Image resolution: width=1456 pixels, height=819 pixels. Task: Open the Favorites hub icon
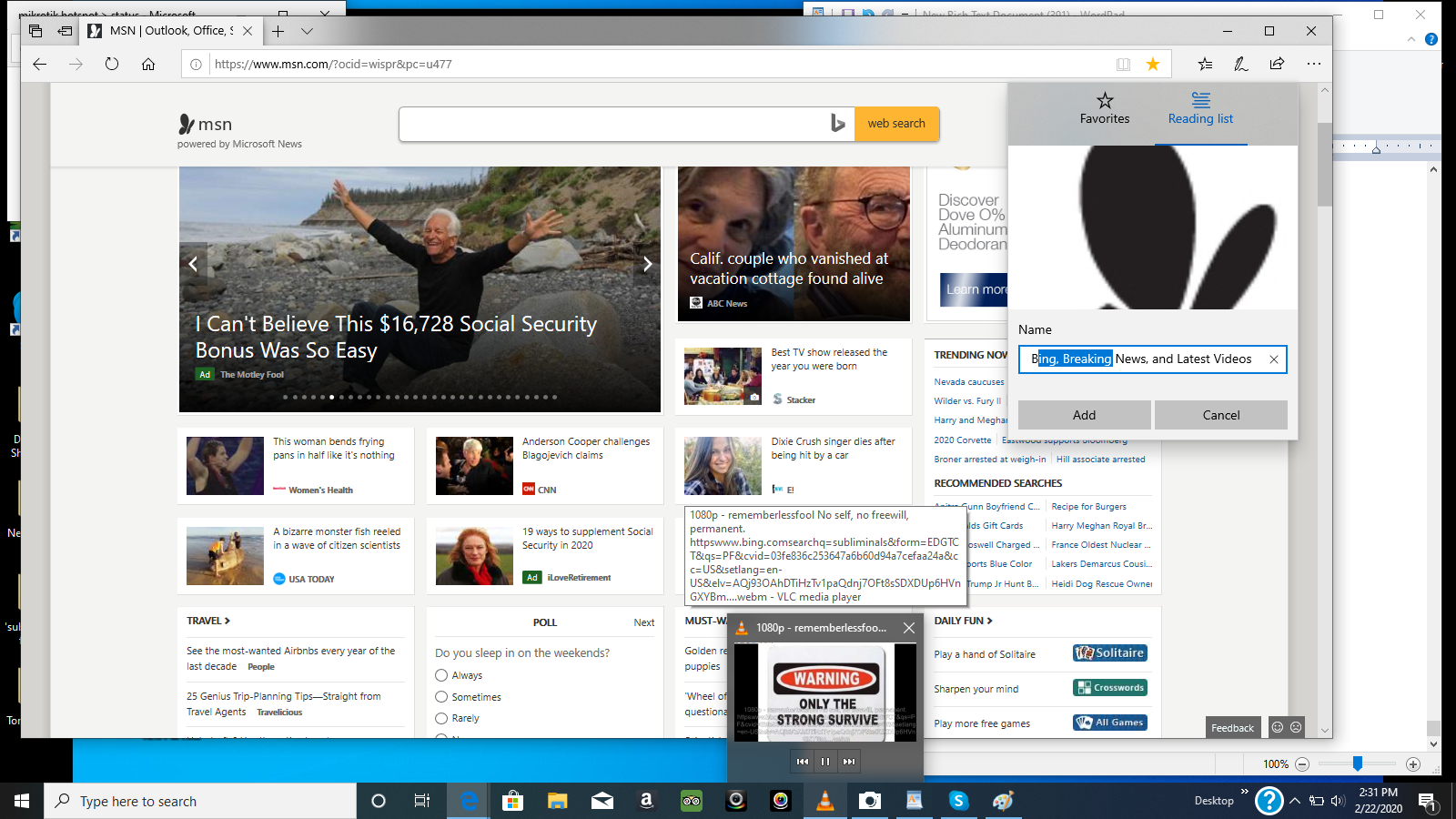pos(1205,64)
